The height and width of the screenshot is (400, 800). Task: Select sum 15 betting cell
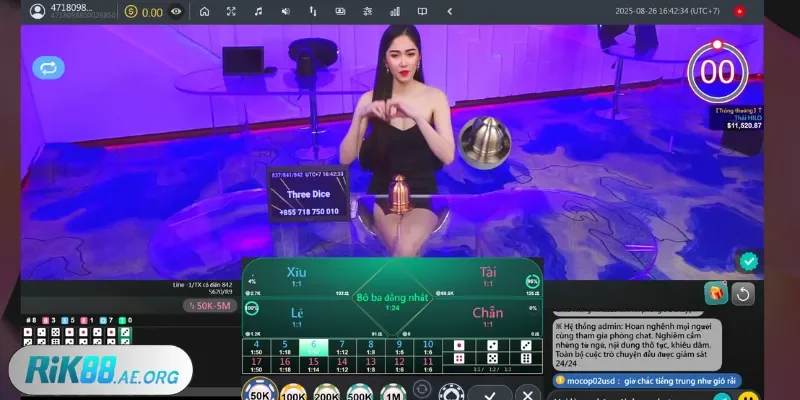click(313, 364)
